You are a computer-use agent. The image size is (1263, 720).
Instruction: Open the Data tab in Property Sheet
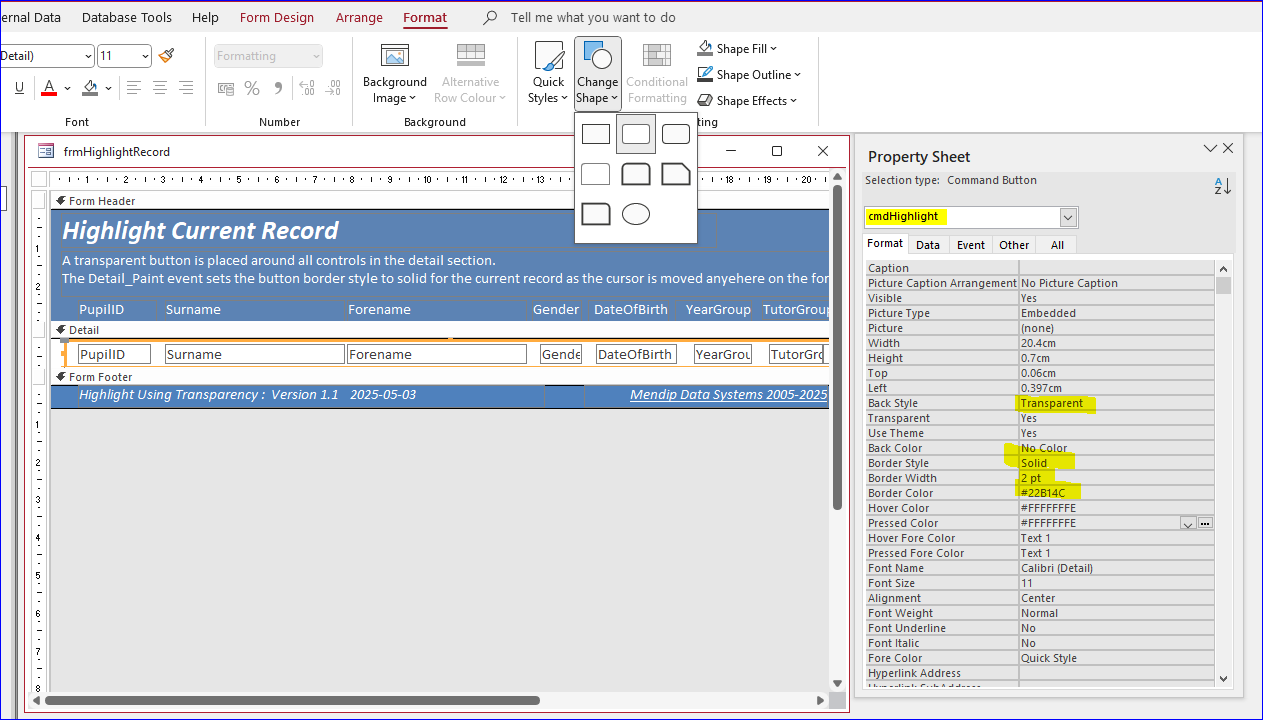click(x=928, y=244)
